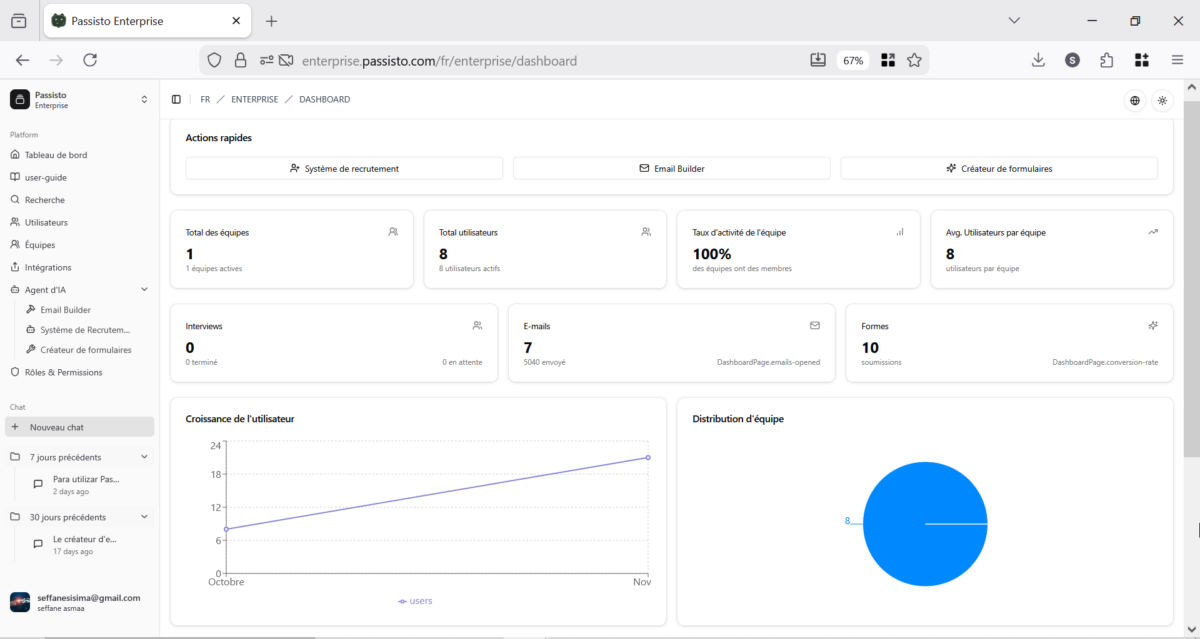Click the 67% zoom level indicator
The height and width of the screenshot is (639, 1200).
852,60
